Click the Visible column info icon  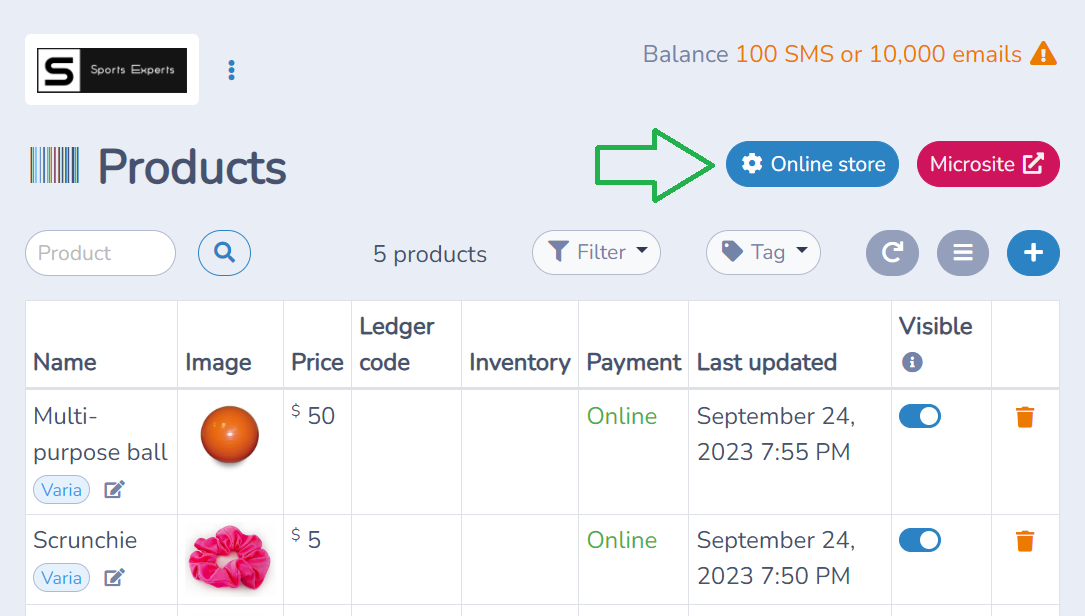click(x=912, y=362)
